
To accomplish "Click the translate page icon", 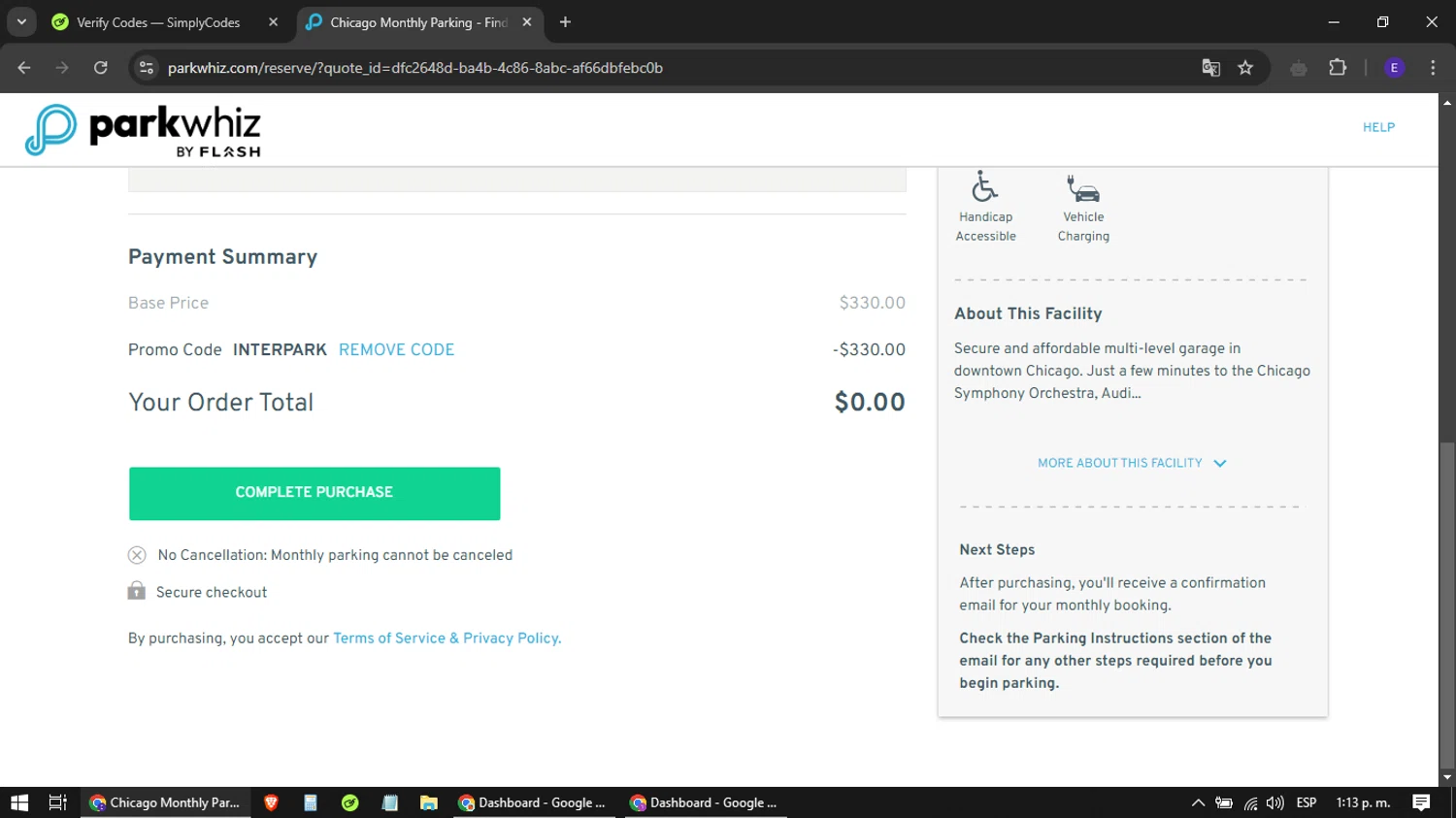I will (1210, 68).
